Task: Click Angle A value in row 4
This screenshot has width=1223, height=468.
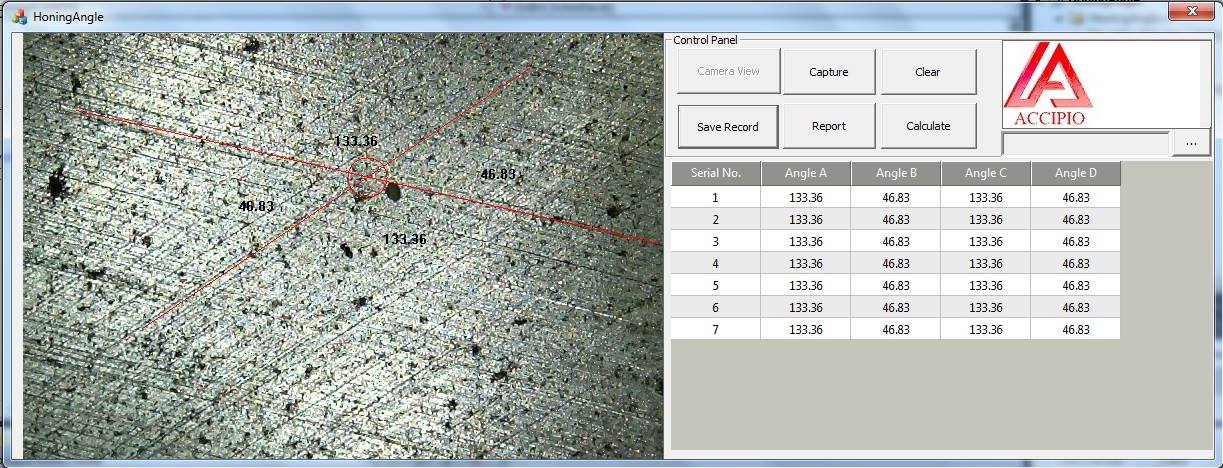Action: click(x=805, y=264)
